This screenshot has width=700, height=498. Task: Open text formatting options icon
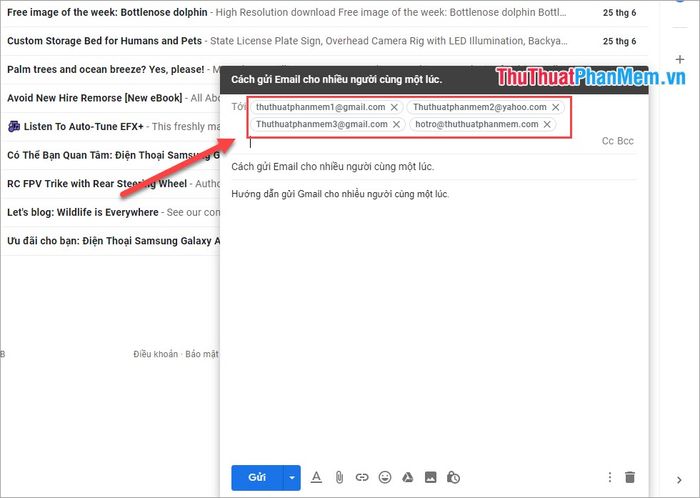coord(316,477)
